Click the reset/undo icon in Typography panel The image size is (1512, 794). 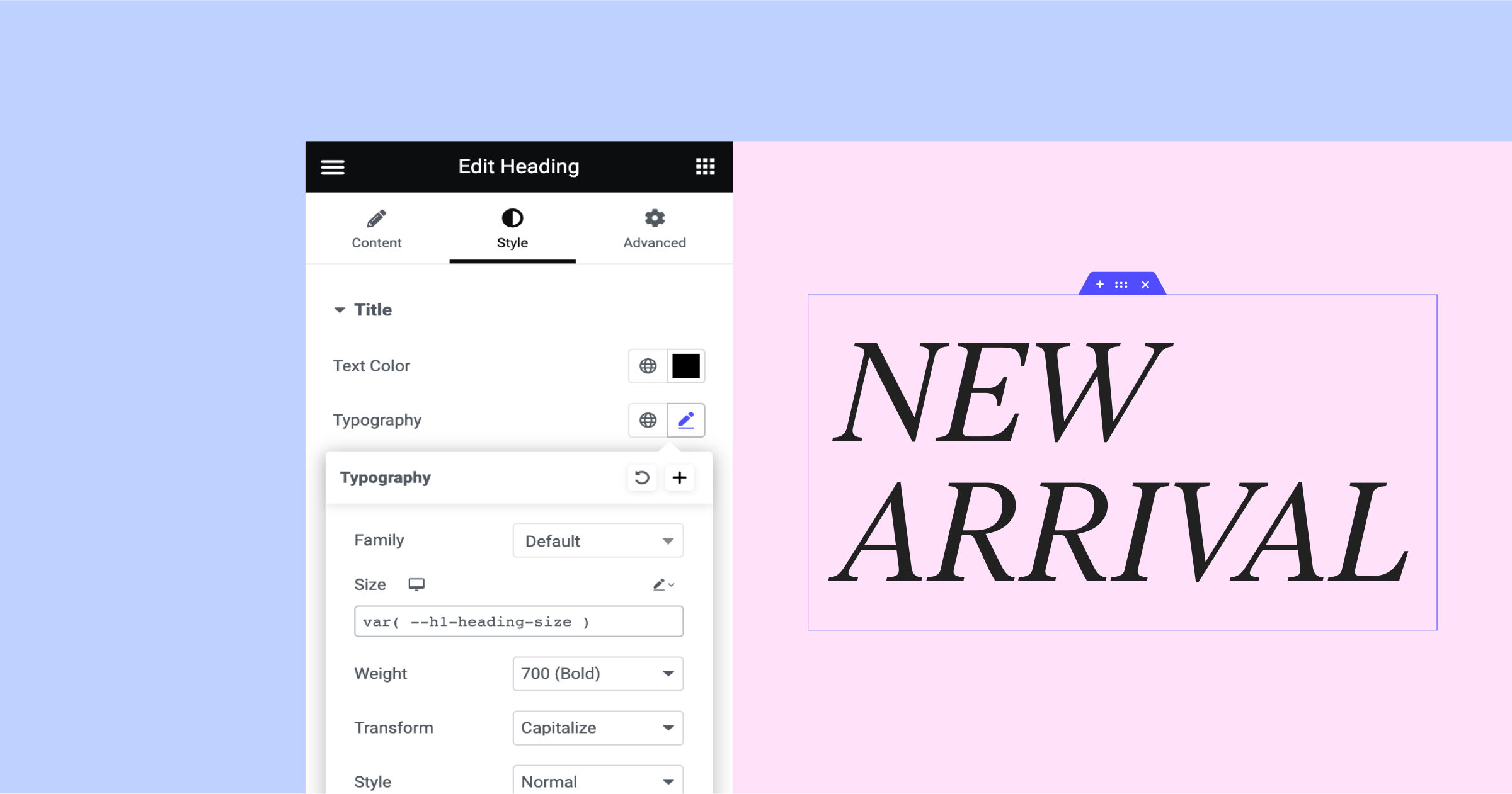tap(640, 477)
